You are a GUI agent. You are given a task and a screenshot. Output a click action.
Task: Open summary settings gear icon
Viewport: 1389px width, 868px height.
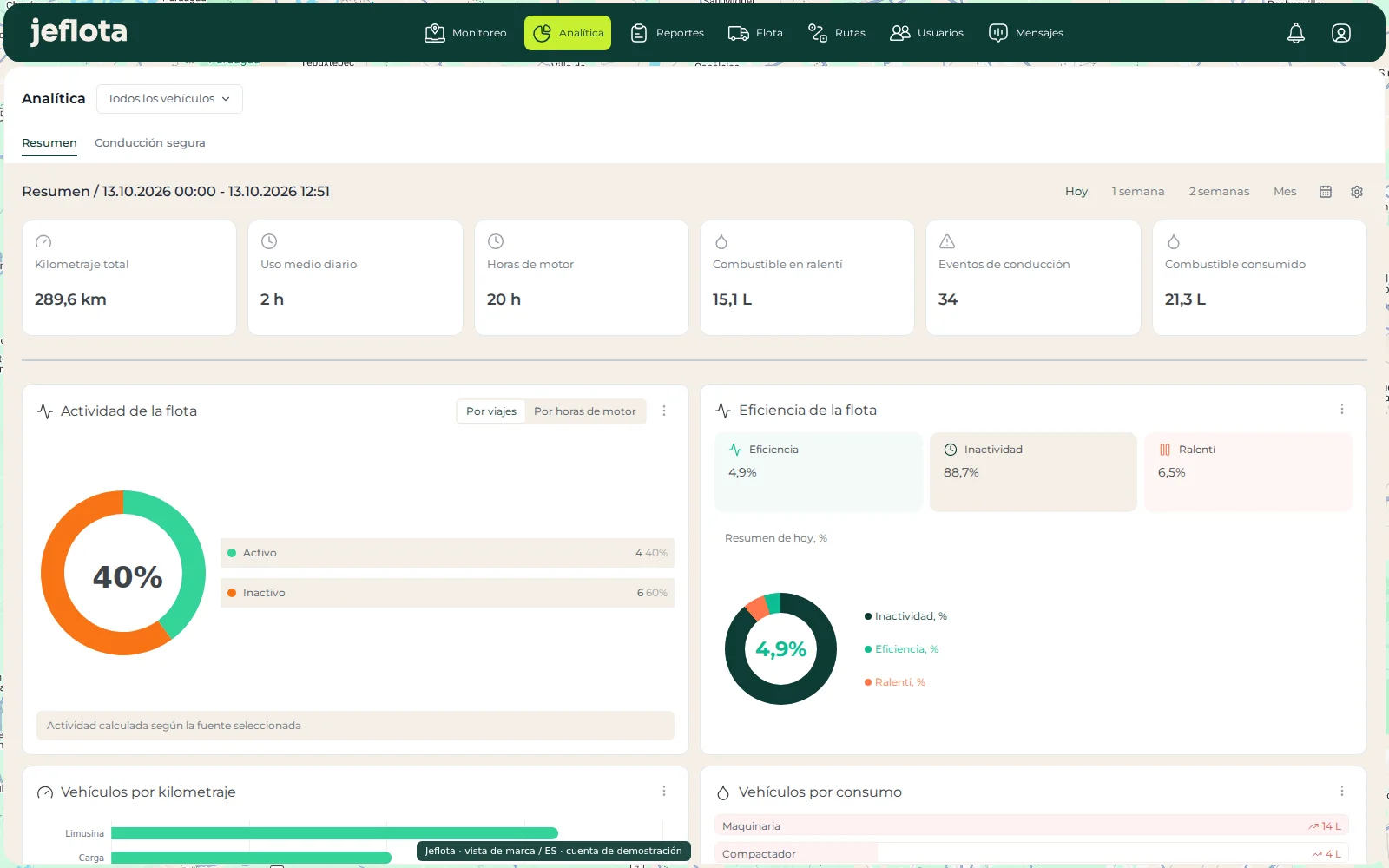tap(1356, 192)
